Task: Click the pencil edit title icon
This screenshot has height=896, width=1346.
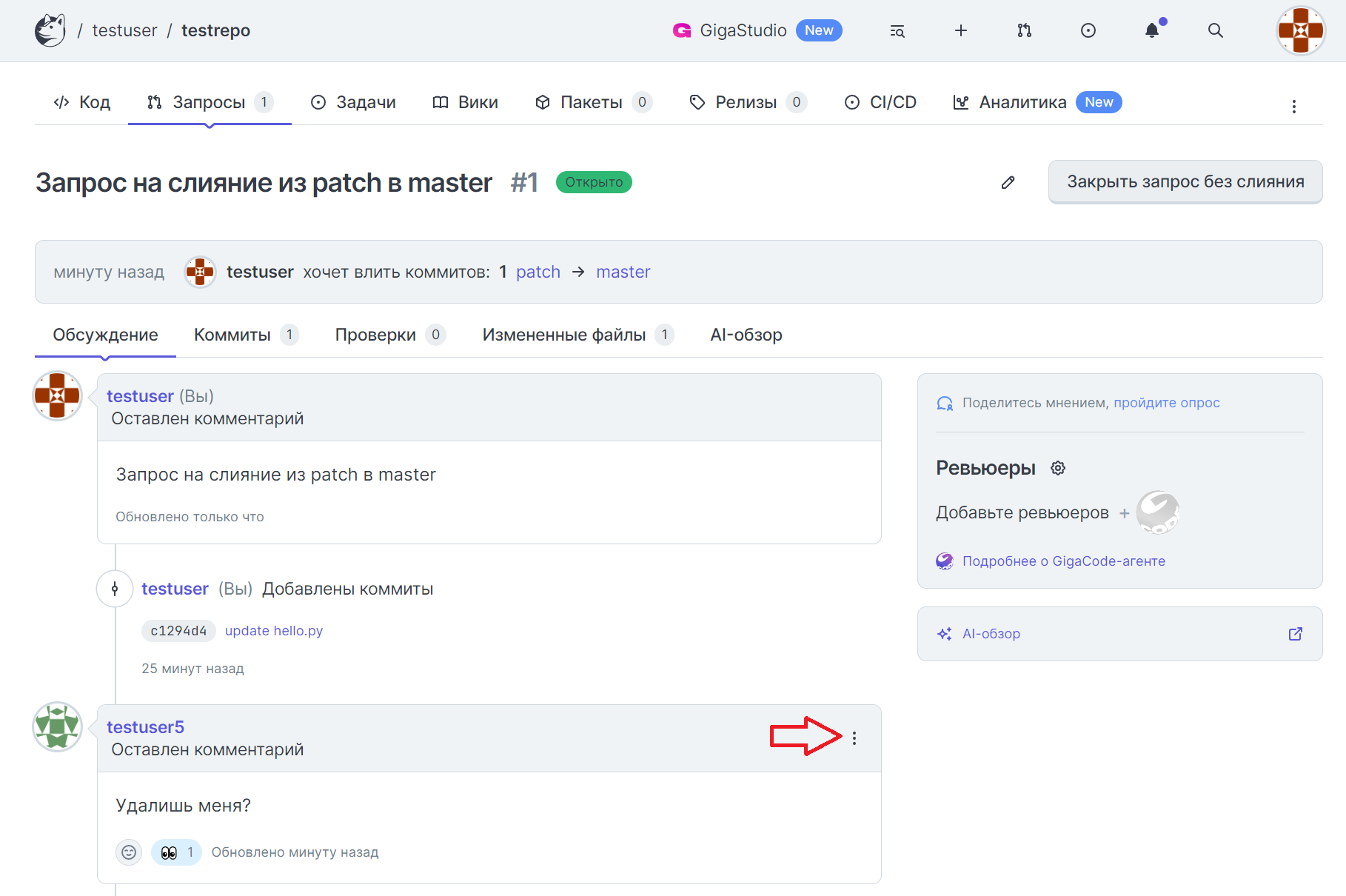Action: (1008, 182)
